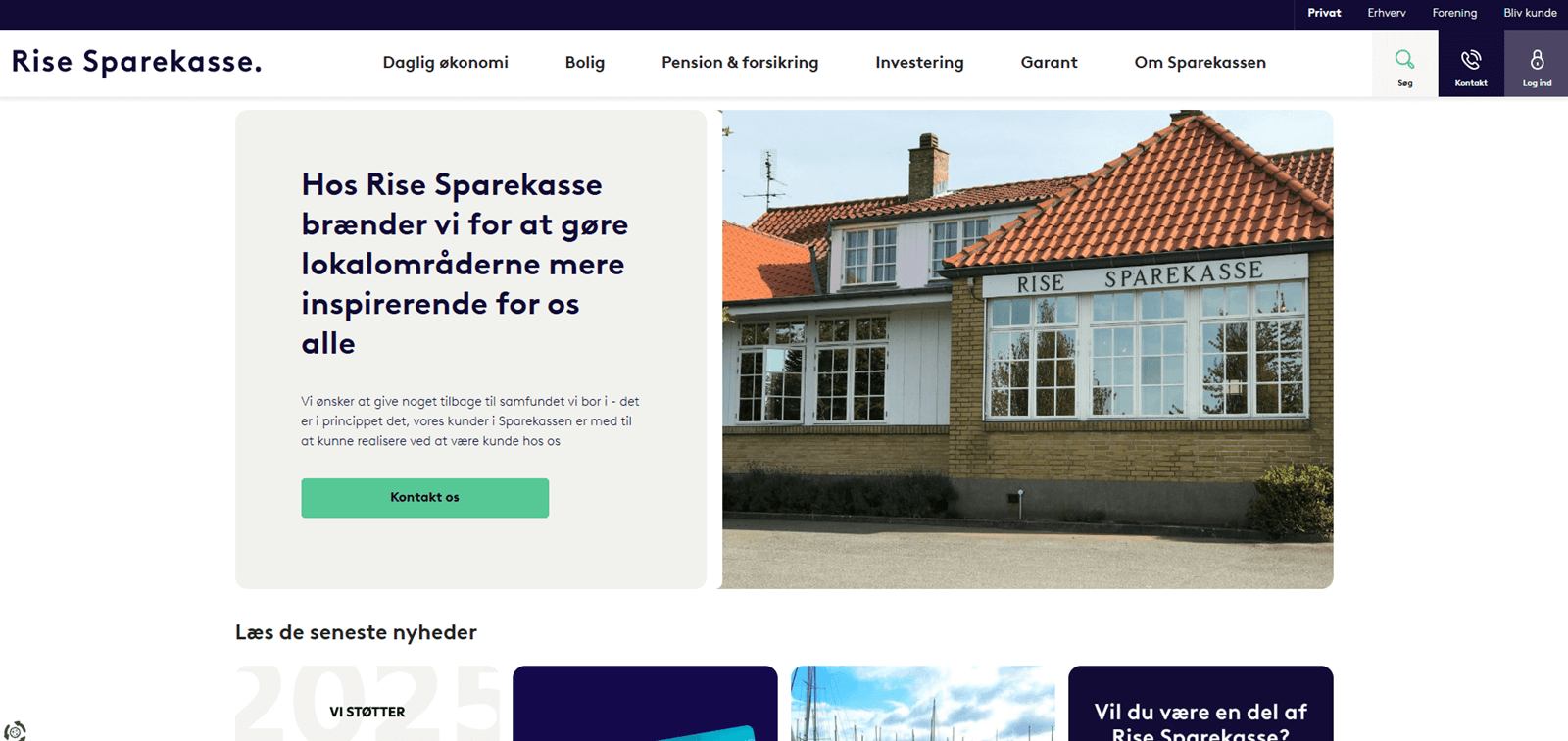Open Om Sparekassen menu
Image resolution: width=1568 pixels, height=741 pixels.
(x=1200, y=63)
